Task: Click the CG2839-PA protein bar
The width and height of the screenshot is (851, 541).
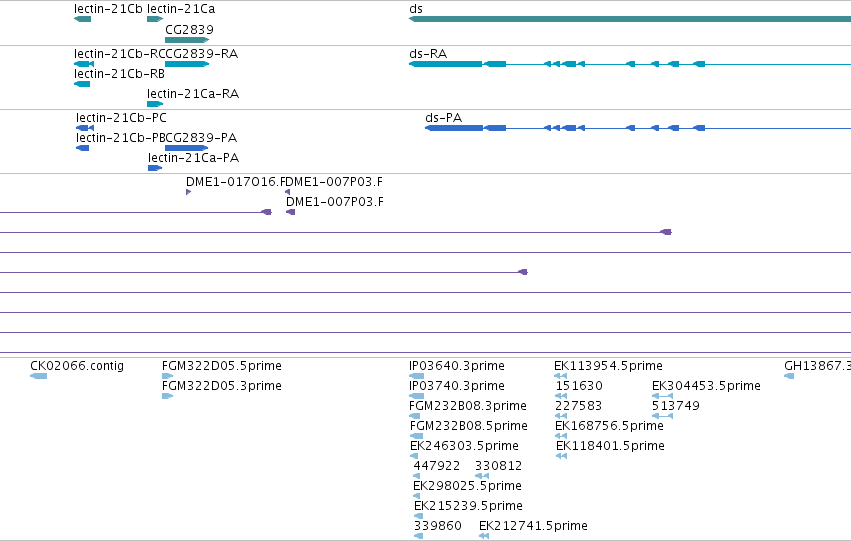Action: (x=186, y=148)
